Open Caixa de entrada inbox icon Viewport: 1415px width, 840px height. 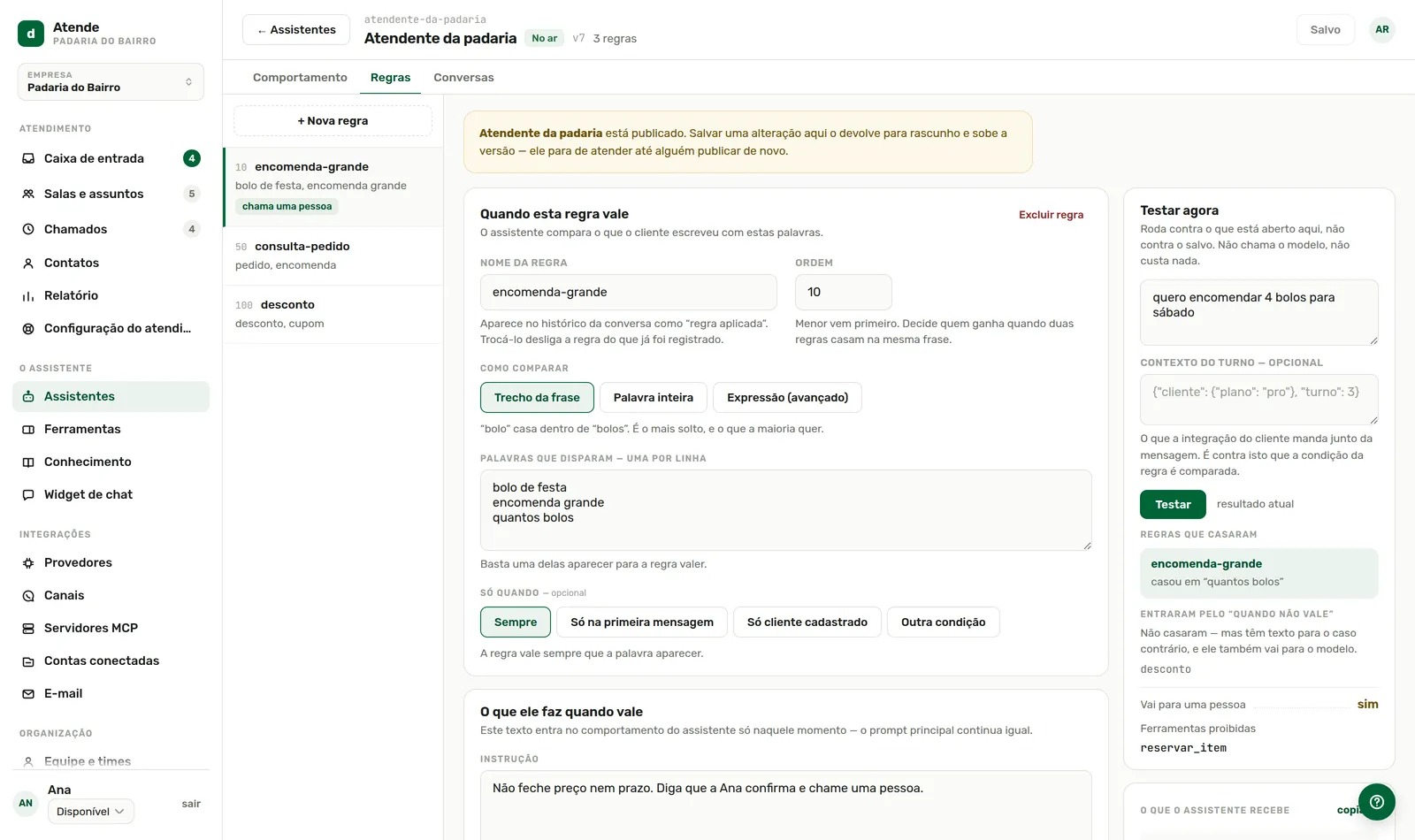pos(28,158)
